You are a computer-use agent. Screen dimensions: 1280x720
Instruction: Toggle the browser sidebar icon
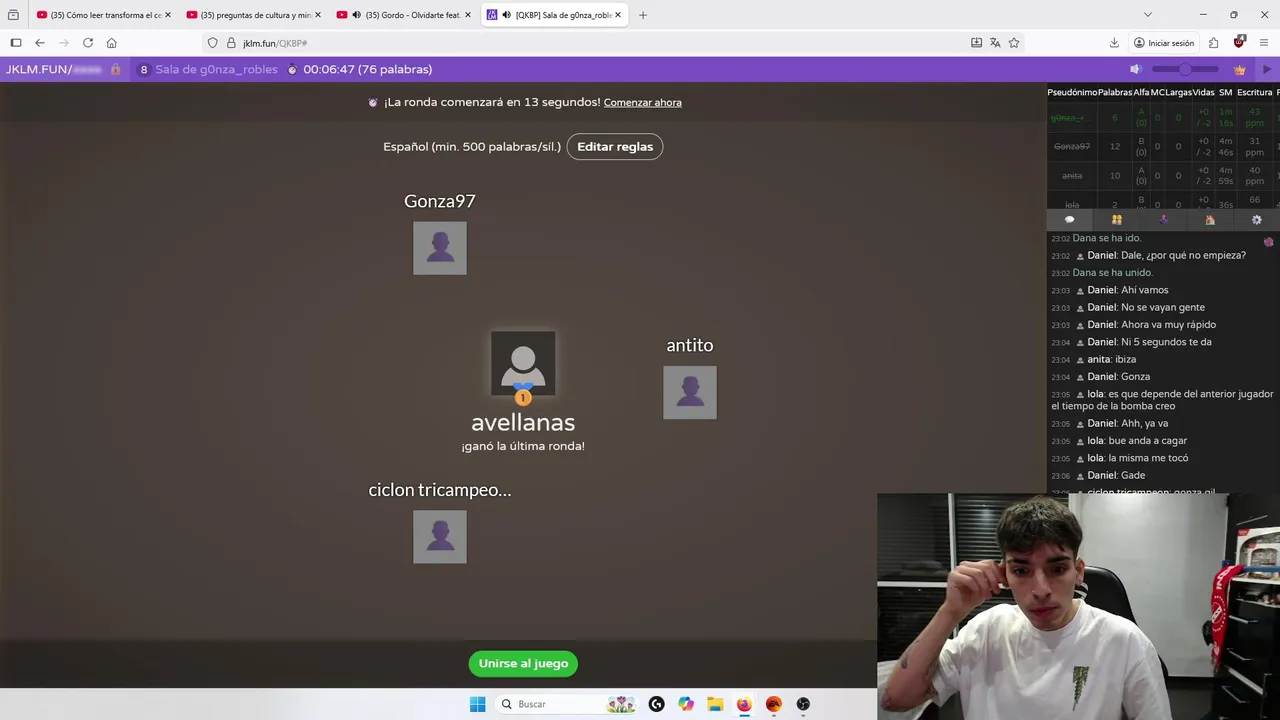16,43
